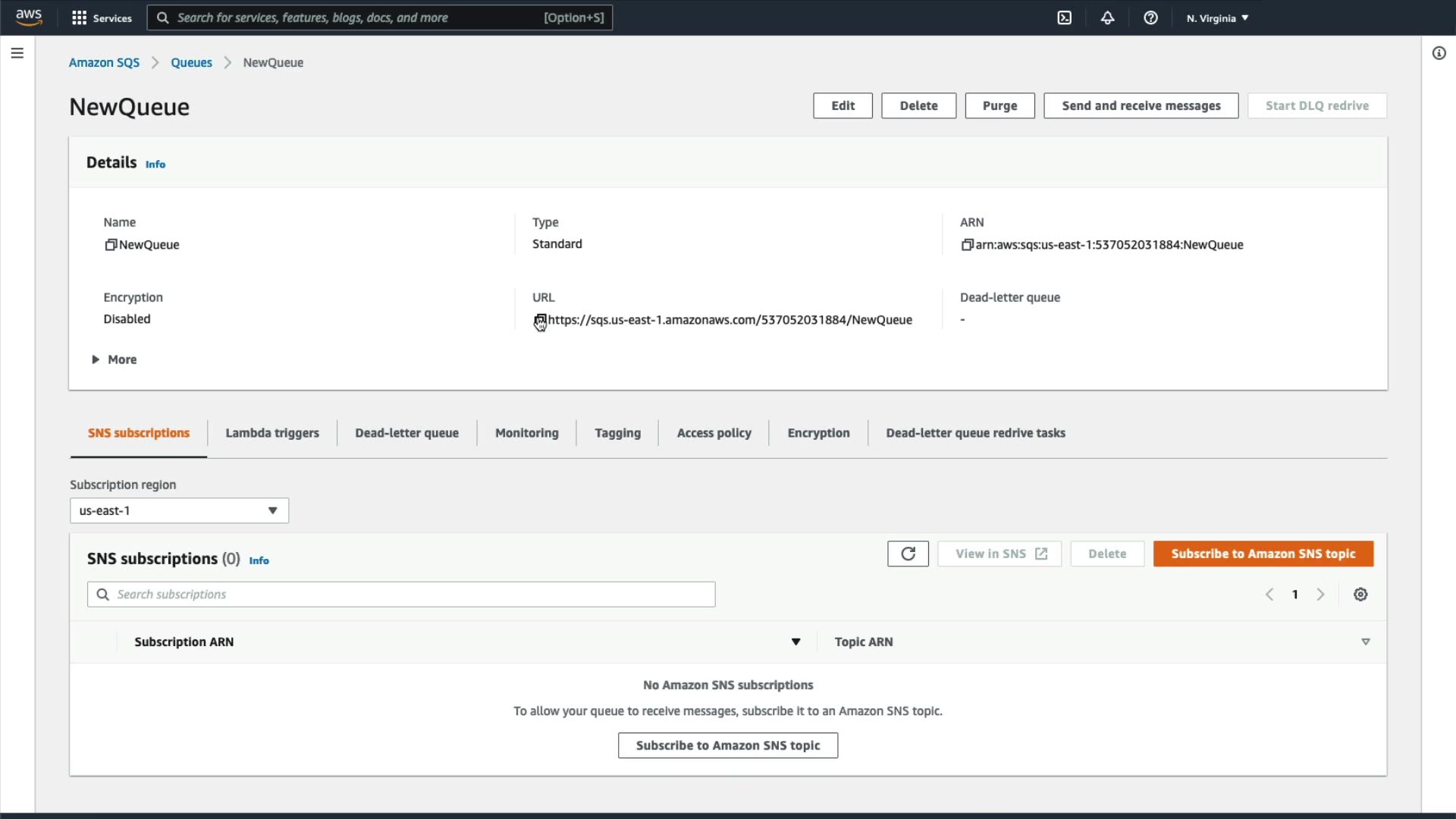Open the left hamburger navigation menu

pyautogui.click(x=17, y=53)
